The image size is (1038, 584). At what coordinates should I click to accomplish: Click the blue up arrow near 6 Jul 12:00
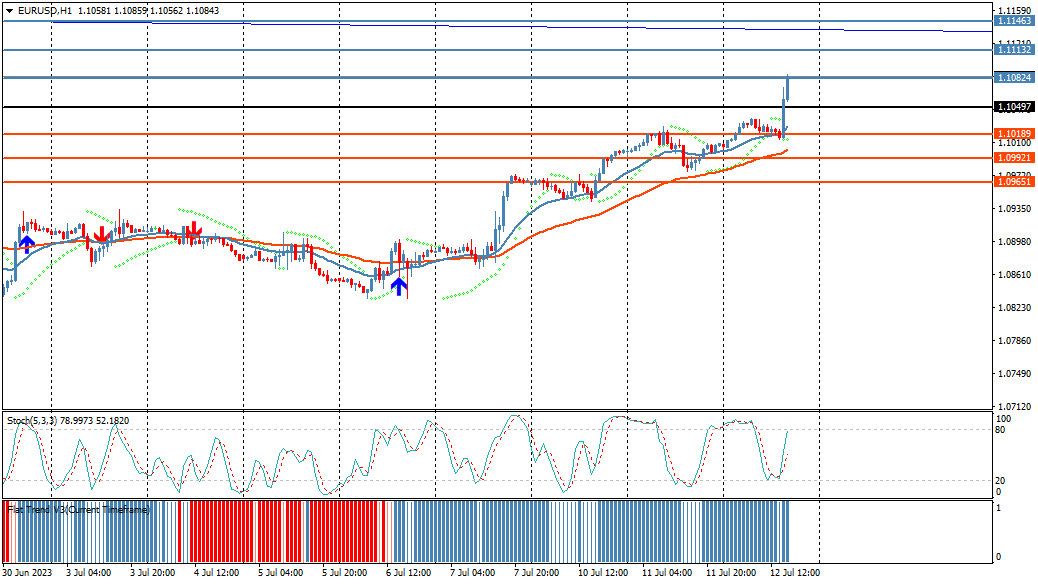(x=399, y=286)
